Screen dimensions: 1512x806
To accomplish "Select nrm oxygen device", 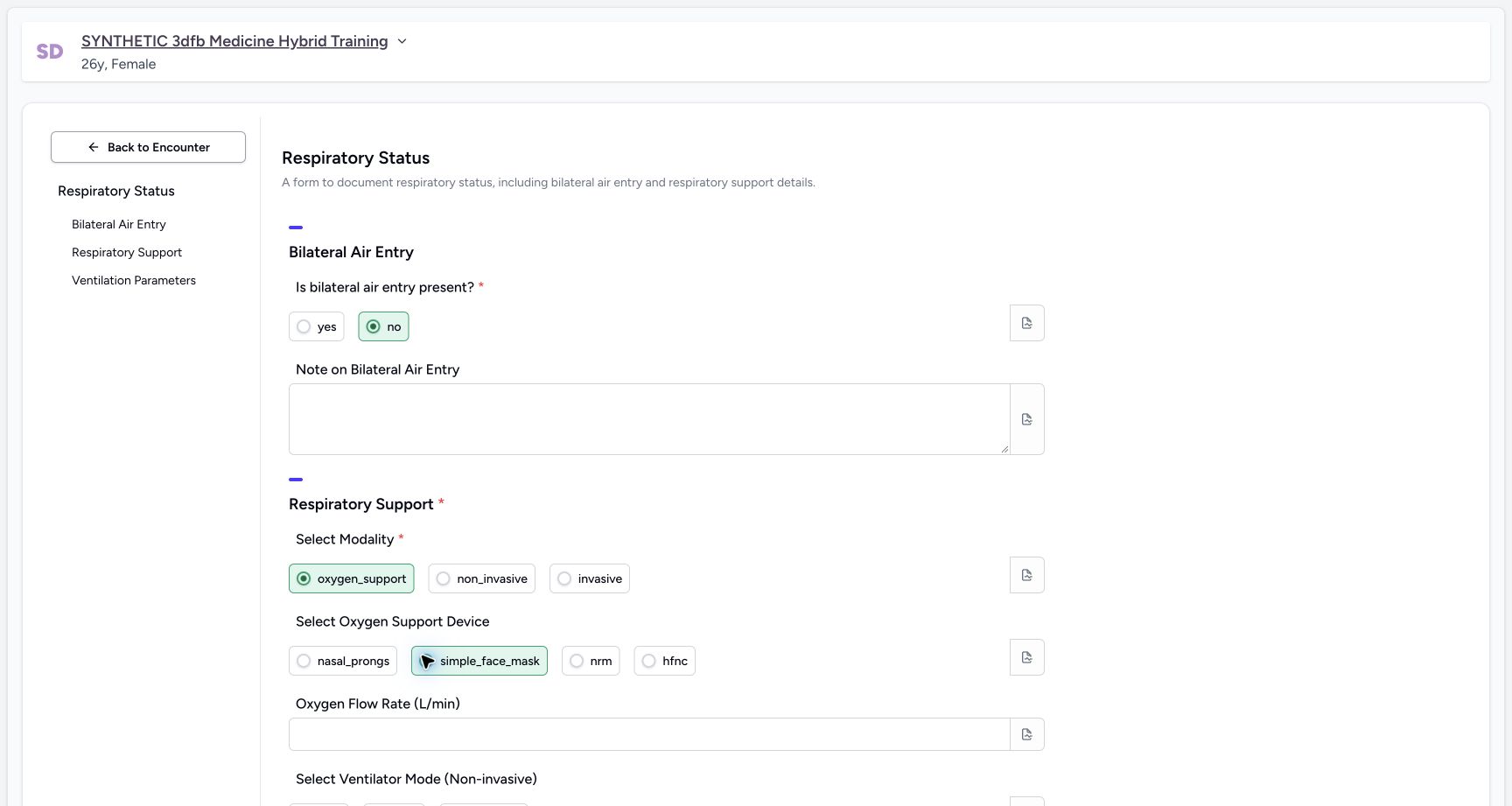I will (x=591, y=661).
